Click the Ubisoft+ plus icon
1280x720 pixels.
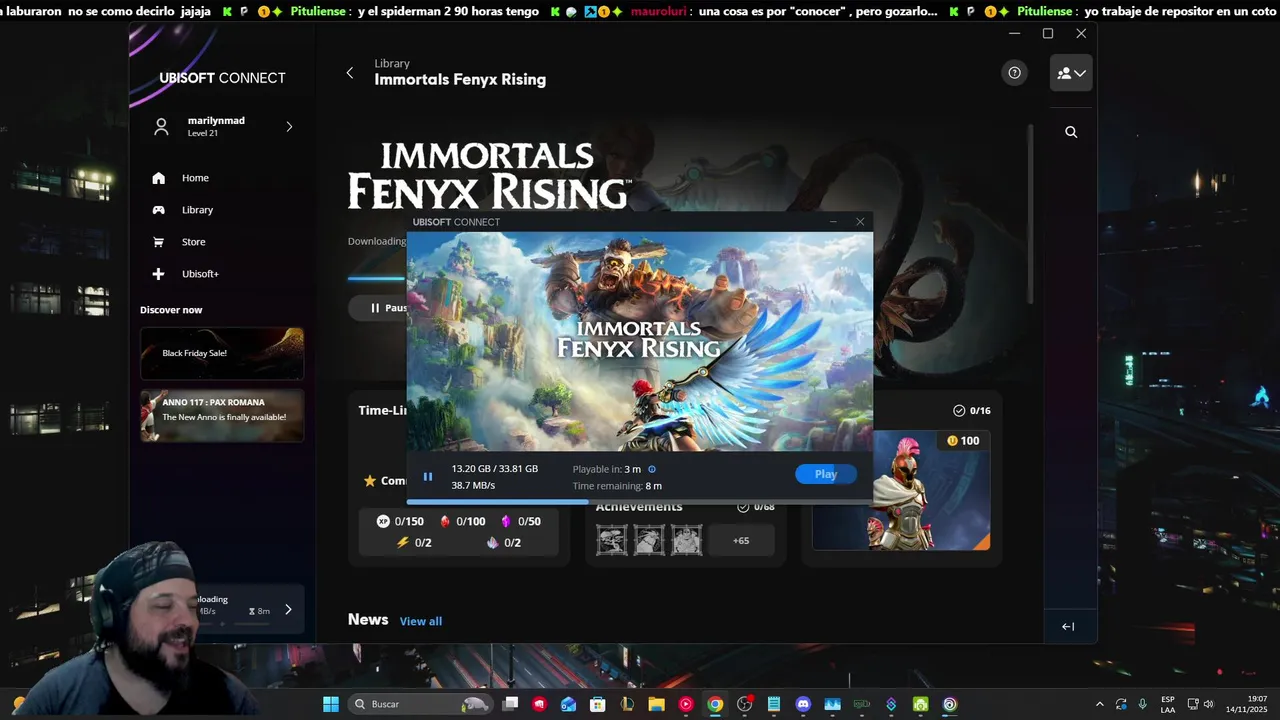click(158, 274)
